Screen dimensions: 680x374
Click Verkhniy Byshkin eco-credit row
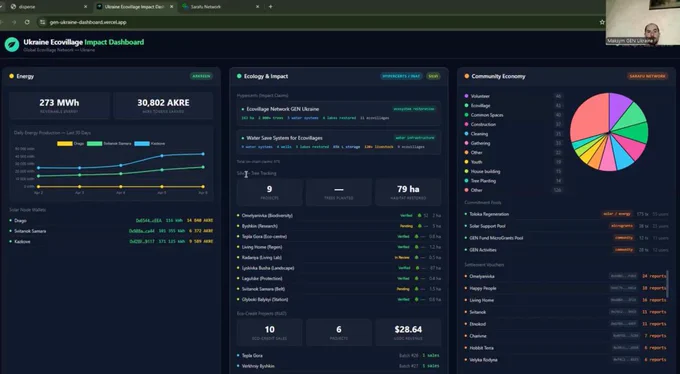coord(339,366)
